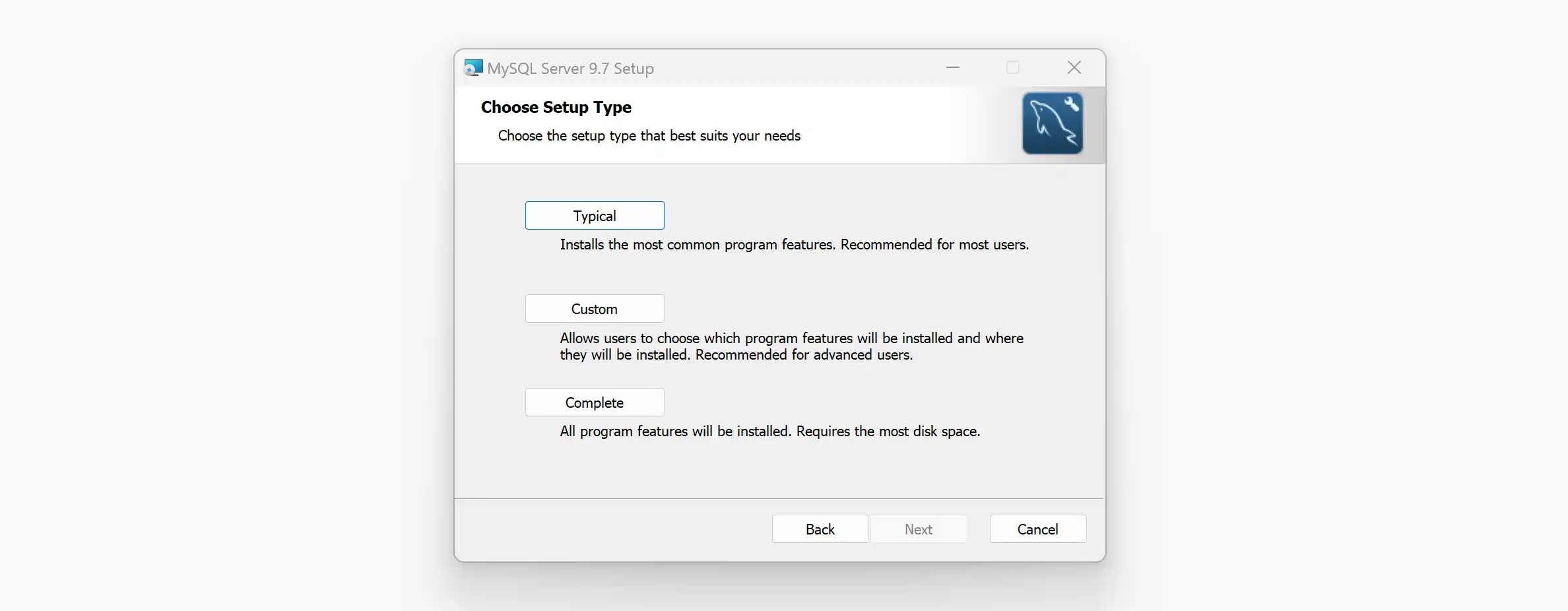Click the 'All program features will be installed' description
Viewport: 1568px width, 611px height.
click(770, 432)
